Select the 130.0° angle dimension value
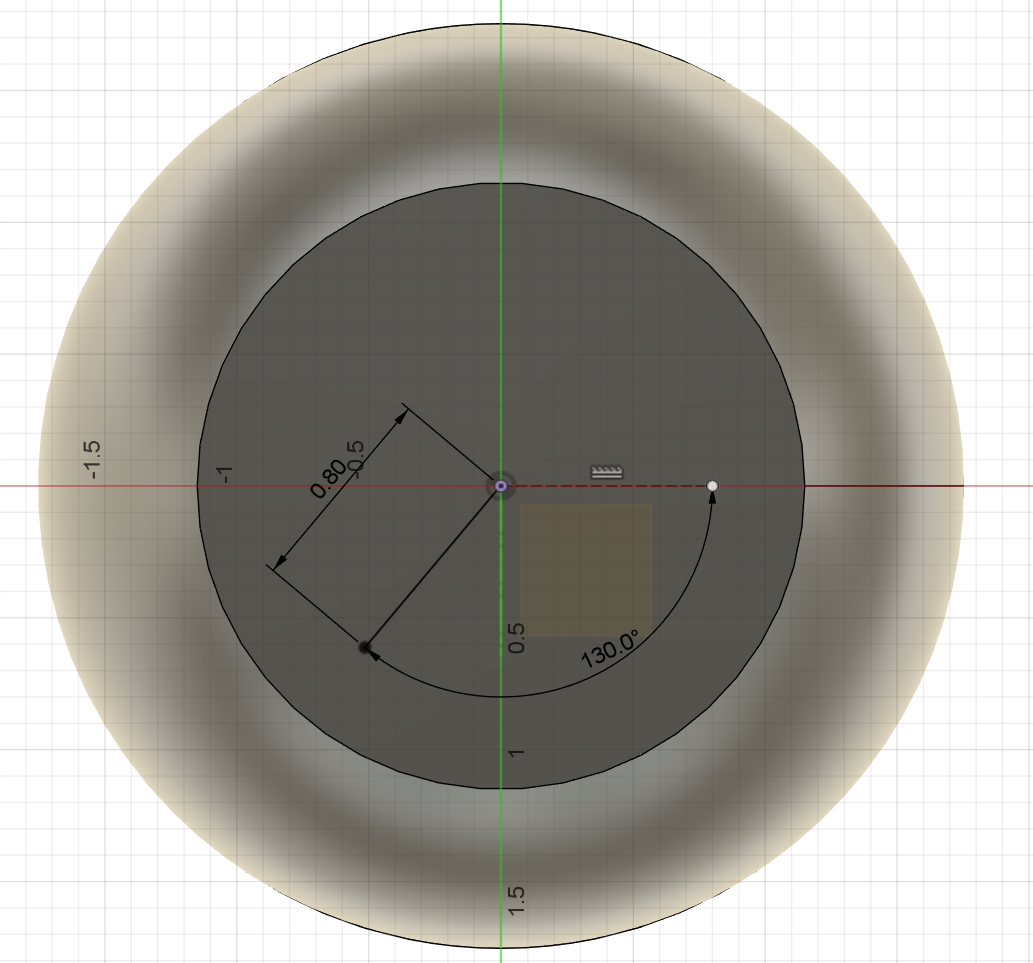Viewport: 1033px width, 963px height. [610, 649]
